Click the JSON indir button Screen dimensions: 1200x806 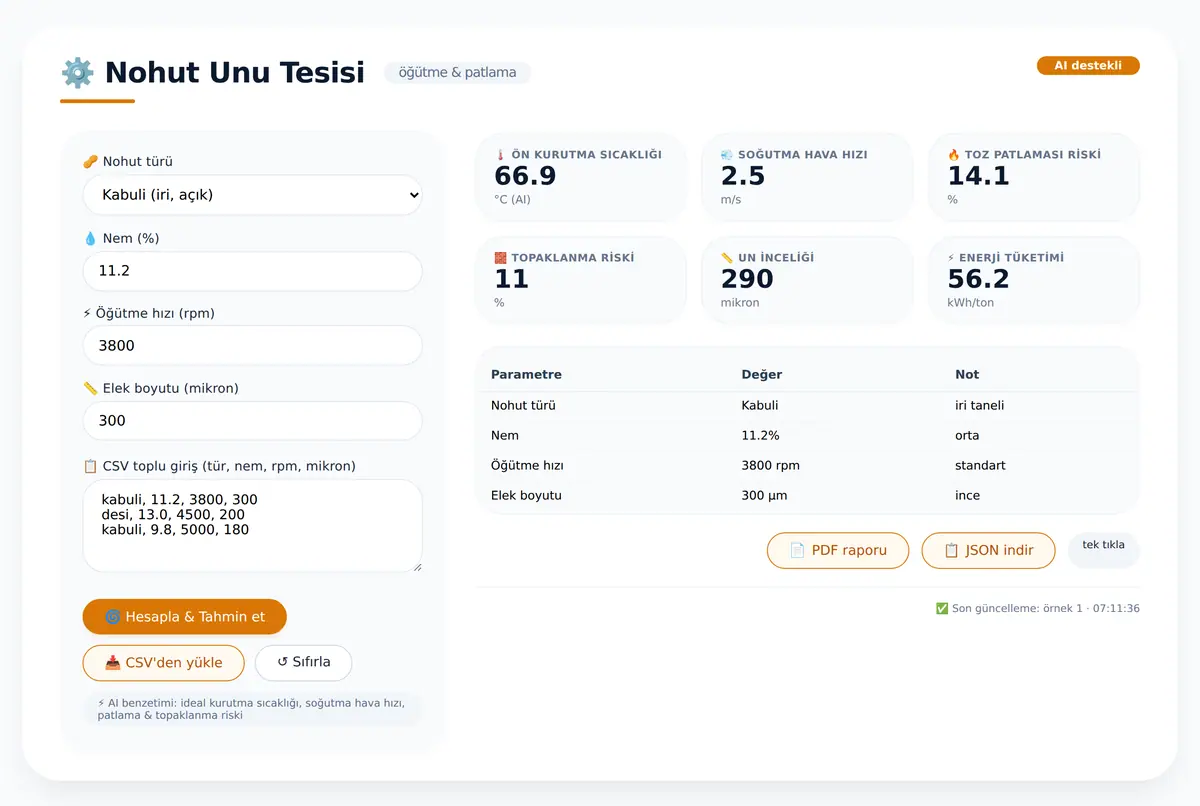pos(988,551)
